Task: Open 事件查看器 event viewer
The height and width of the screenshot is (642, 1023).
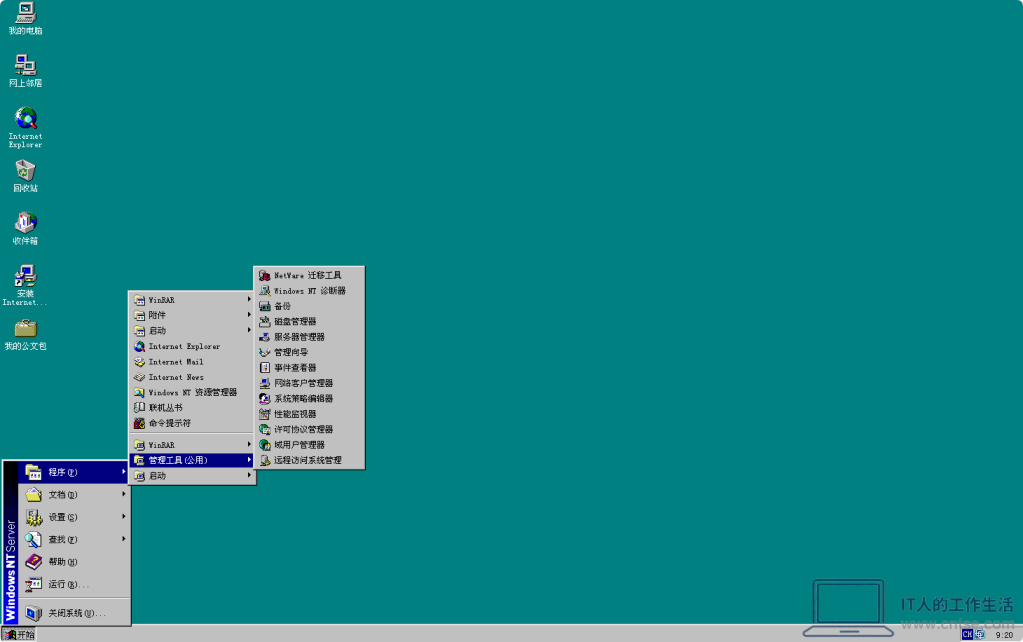Action: coord(309,368)
